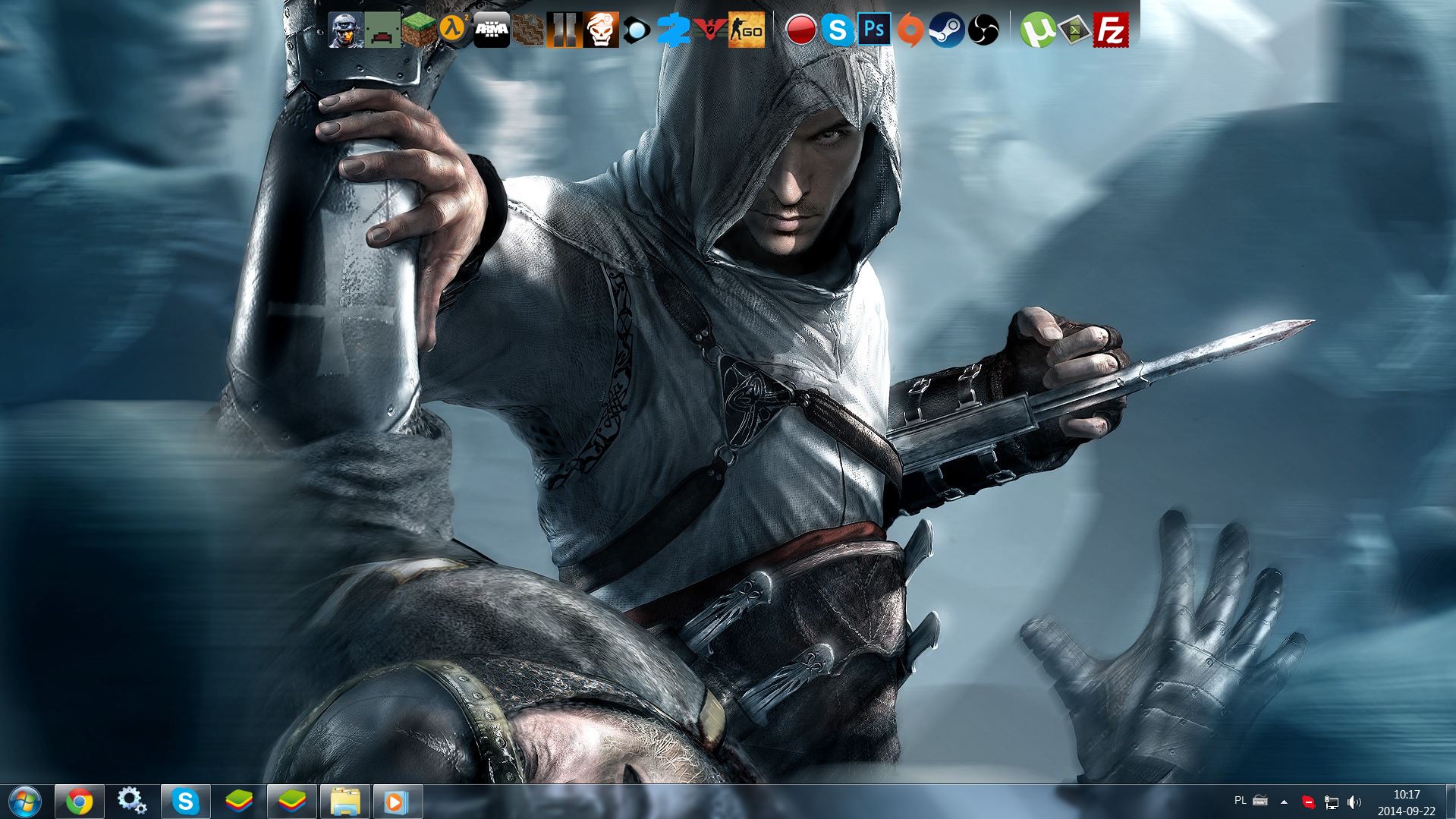
Task: Open Papers, Please from the red eagle icon
Action: click(x=710, y=30)
